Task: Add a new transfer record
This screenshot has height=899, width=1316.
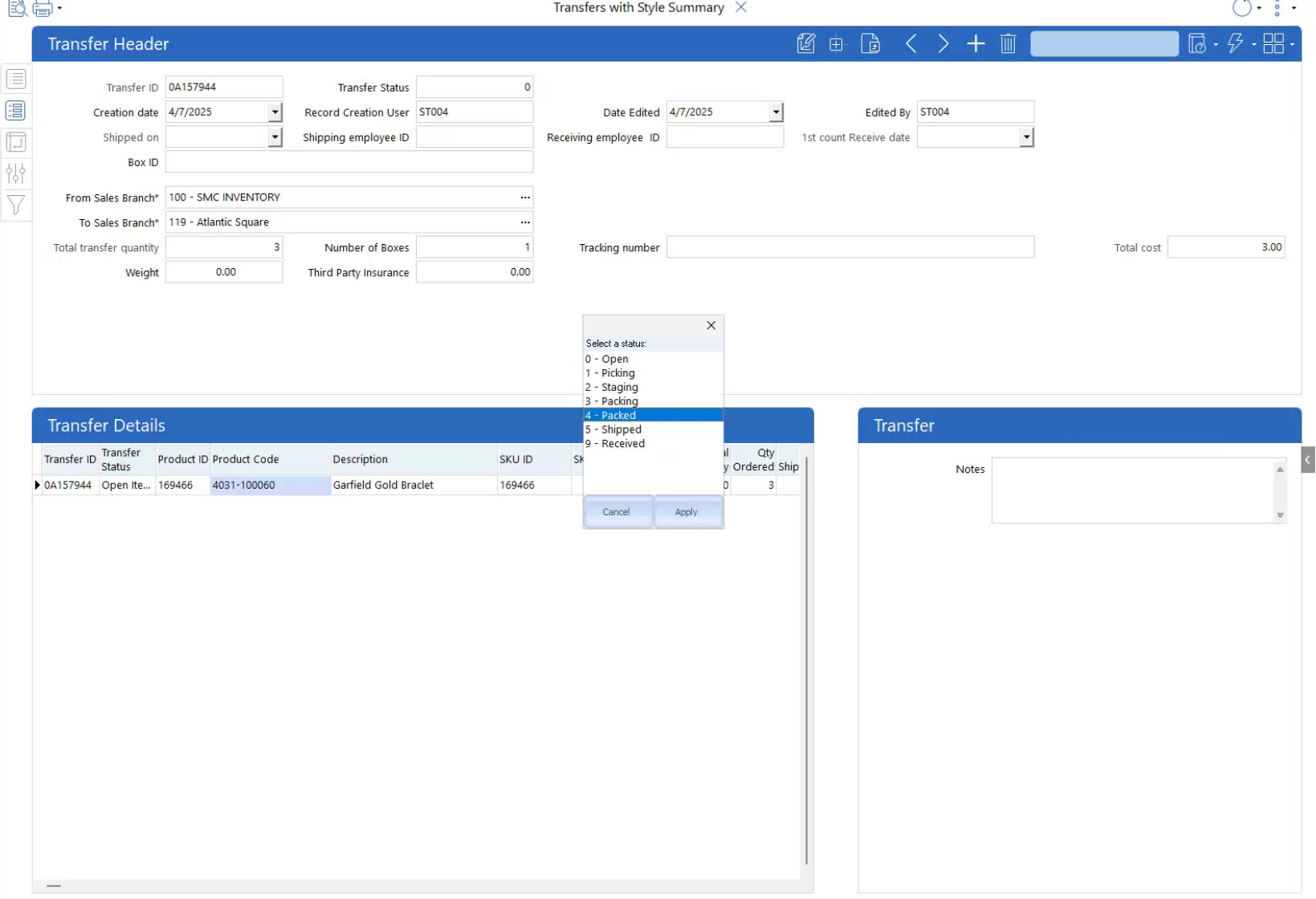Action: coord(976,43)
